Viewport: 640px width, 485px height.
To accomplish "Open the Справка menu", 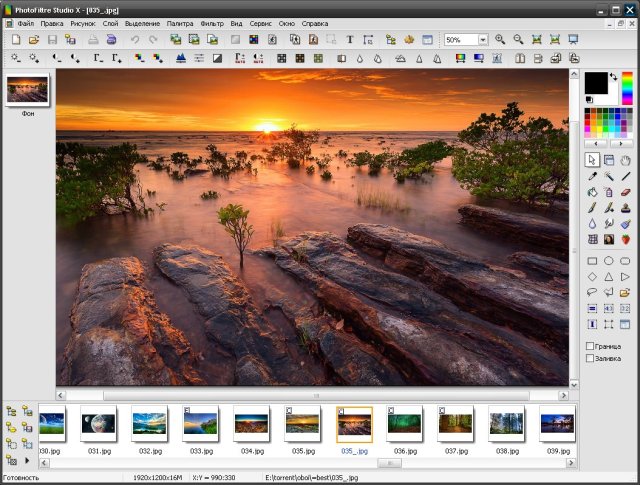I will pos(314,23).
